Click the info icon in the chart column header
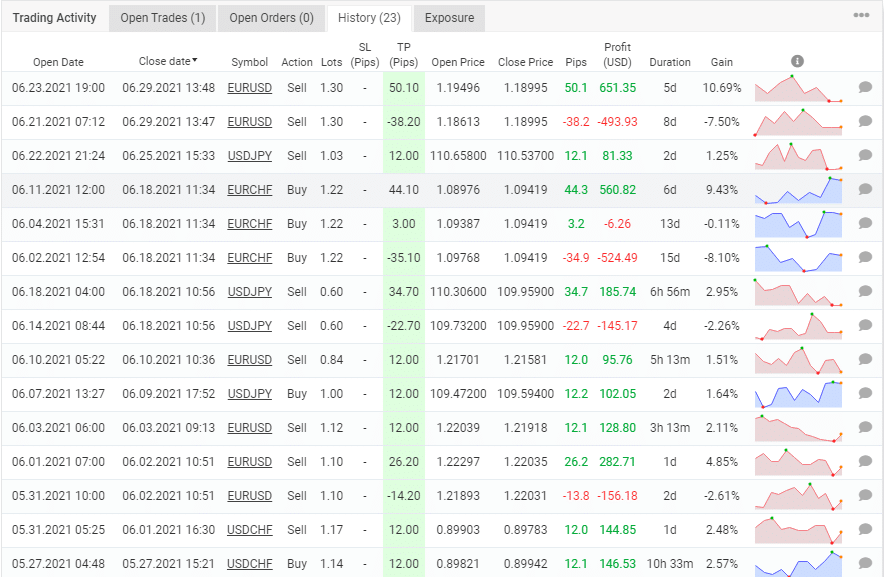Screen dimensions: 884x577 pyautogui.click(x=797, y=60)
